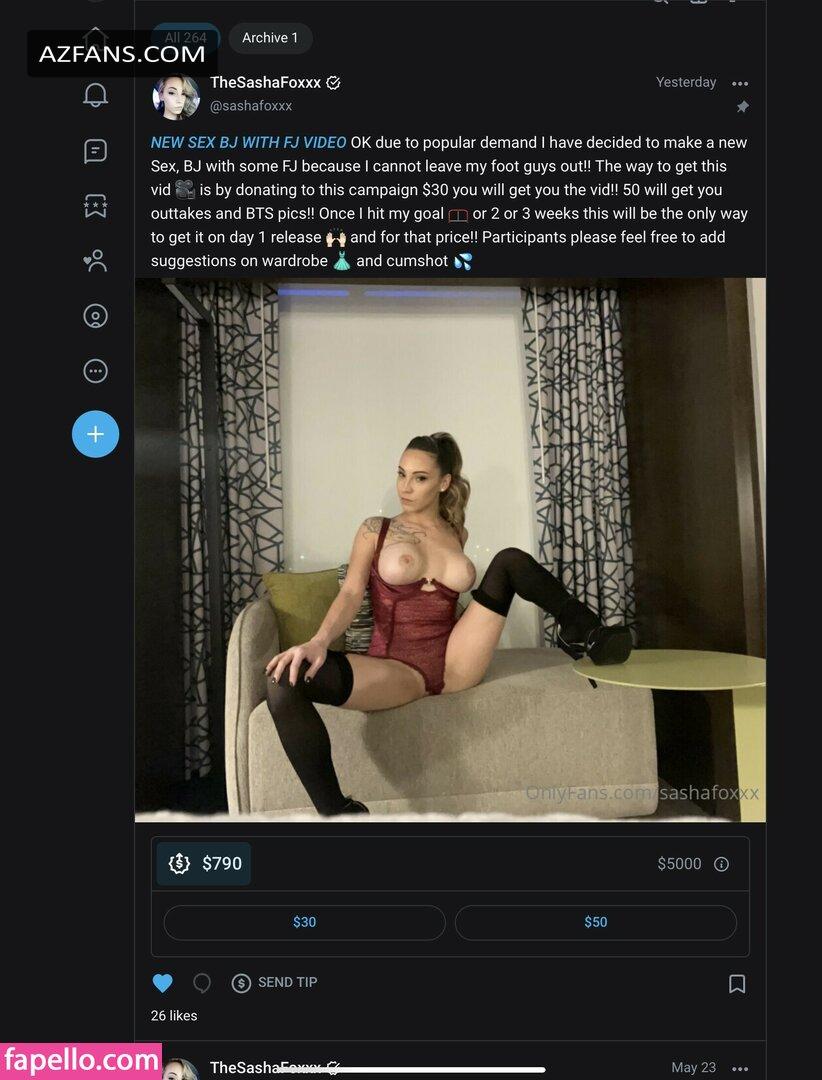This screenshot has width=822, height=1080.
Task: Toggle the pin icon on the post
Action: point(742,107)
